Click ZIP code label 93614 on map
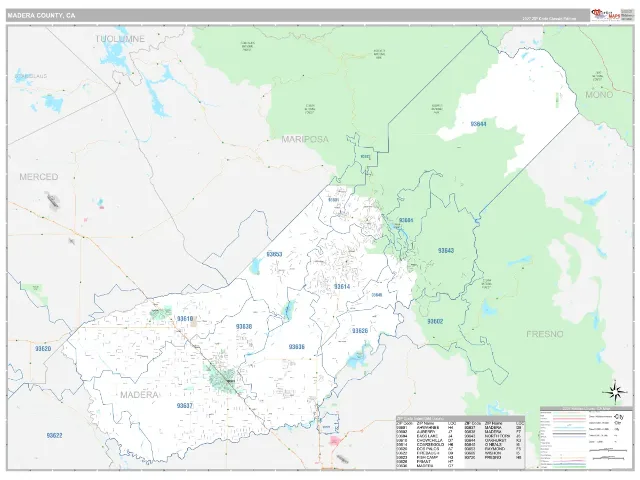The image size is (640, 480). [x=342, y=287]
